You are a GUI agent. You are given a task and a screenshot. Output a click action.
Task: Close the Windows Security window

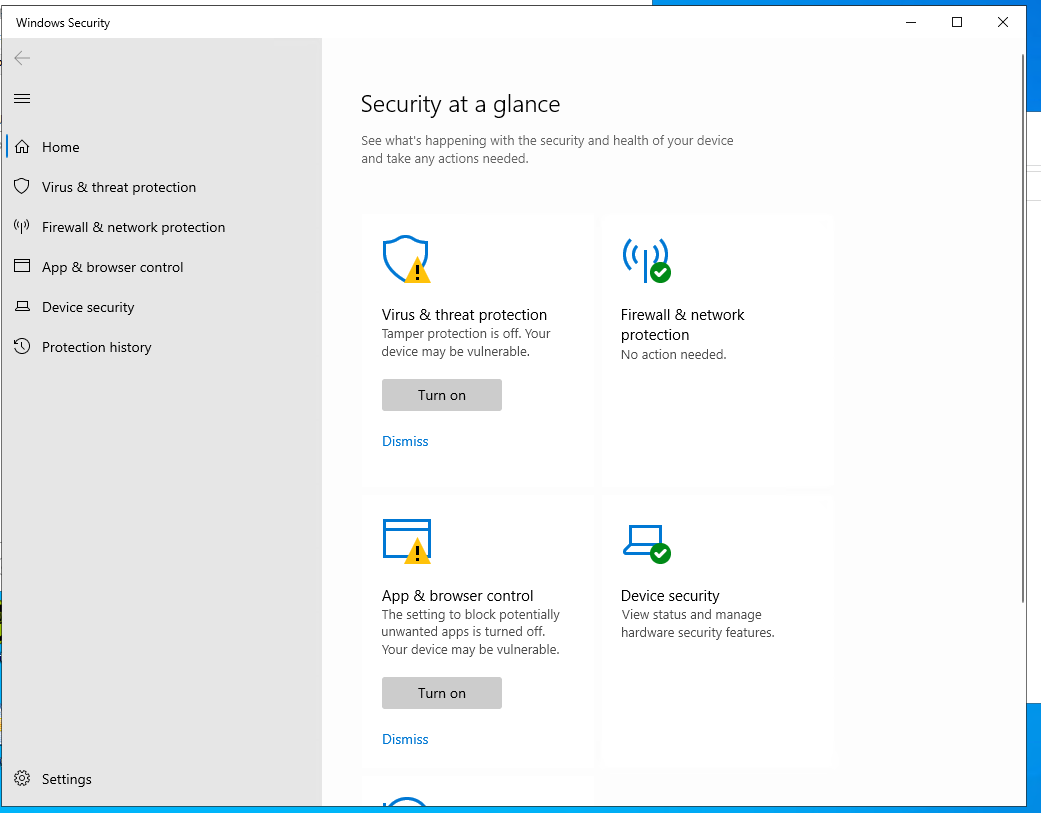pos(1002,22)
